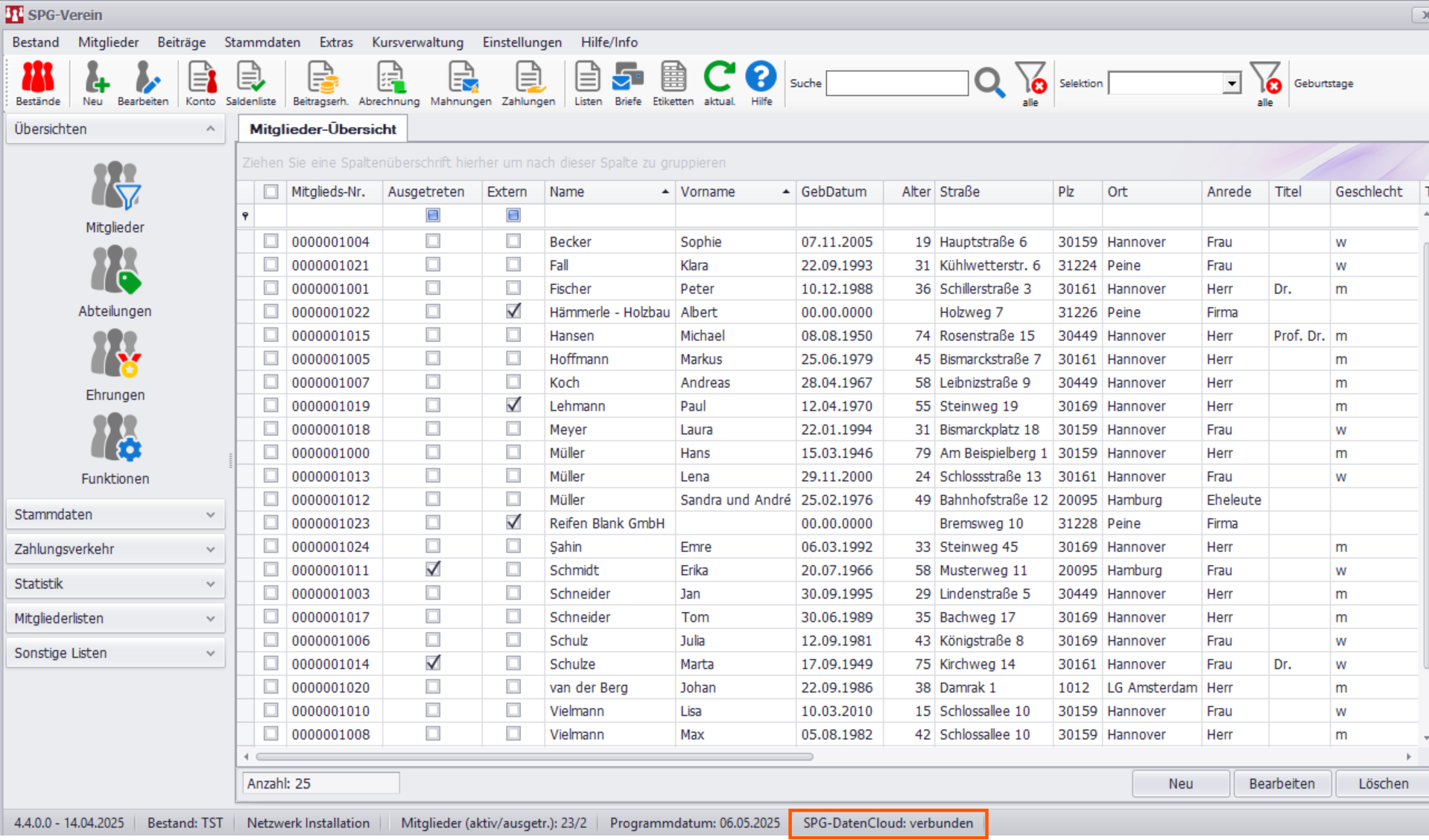This screenshot has height=840, width=1429.
Task: Open the Selektion dropdown
Action: (x=1232, y=83)
